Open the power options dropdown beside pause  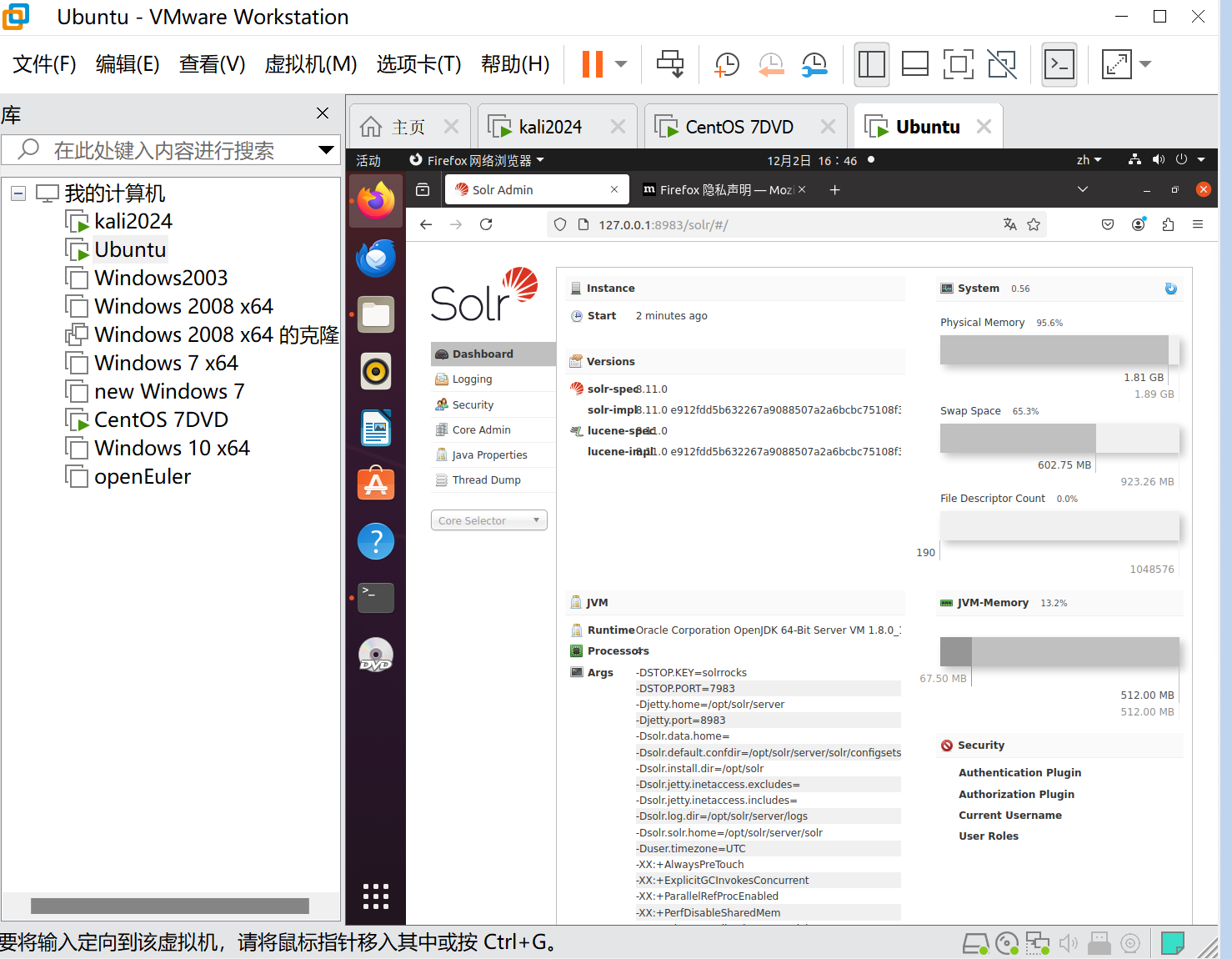tap(621, 64)
